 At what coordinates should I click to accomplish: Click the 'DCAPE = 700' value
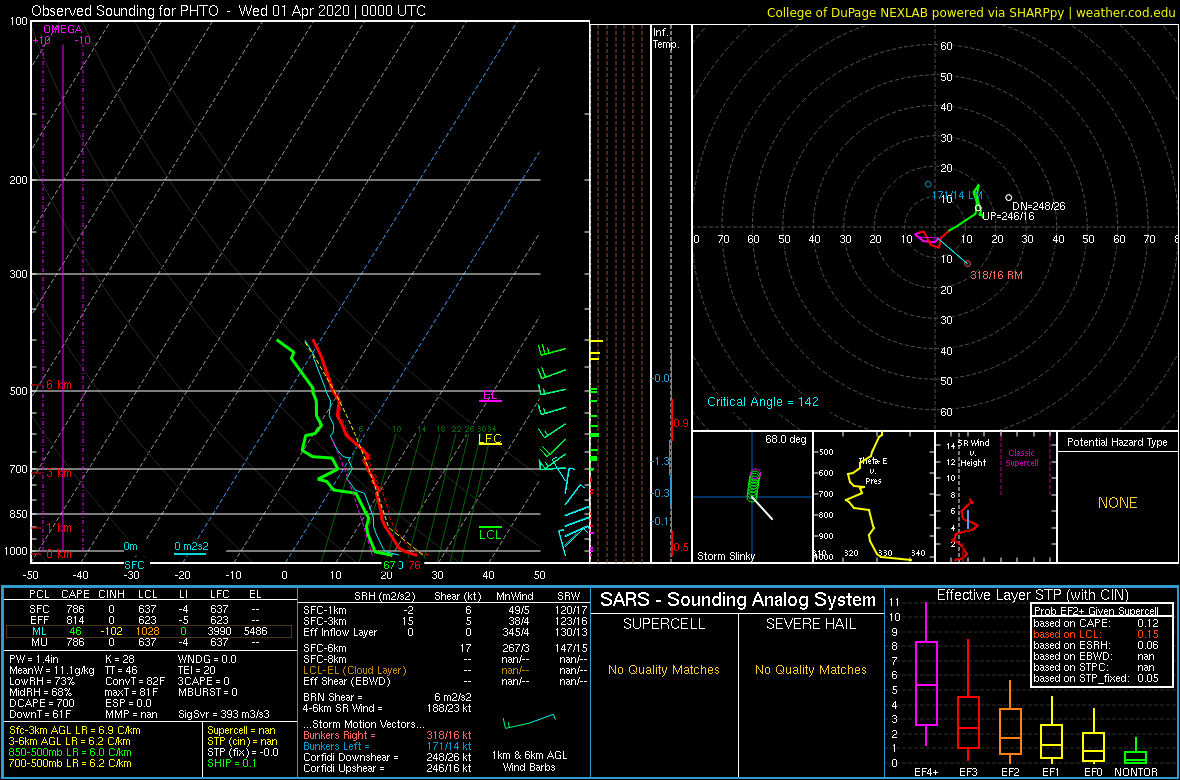[x=40, y=702]
